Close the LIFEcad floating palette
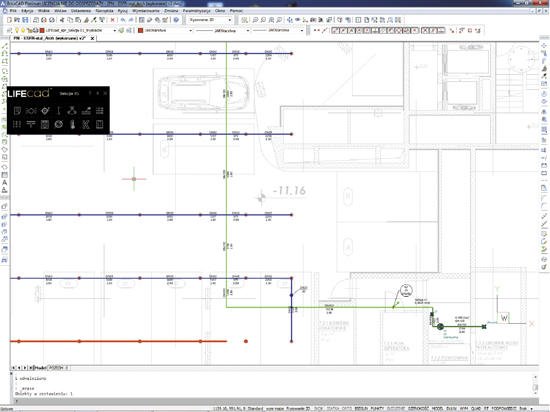 click(x=105, y=93)
